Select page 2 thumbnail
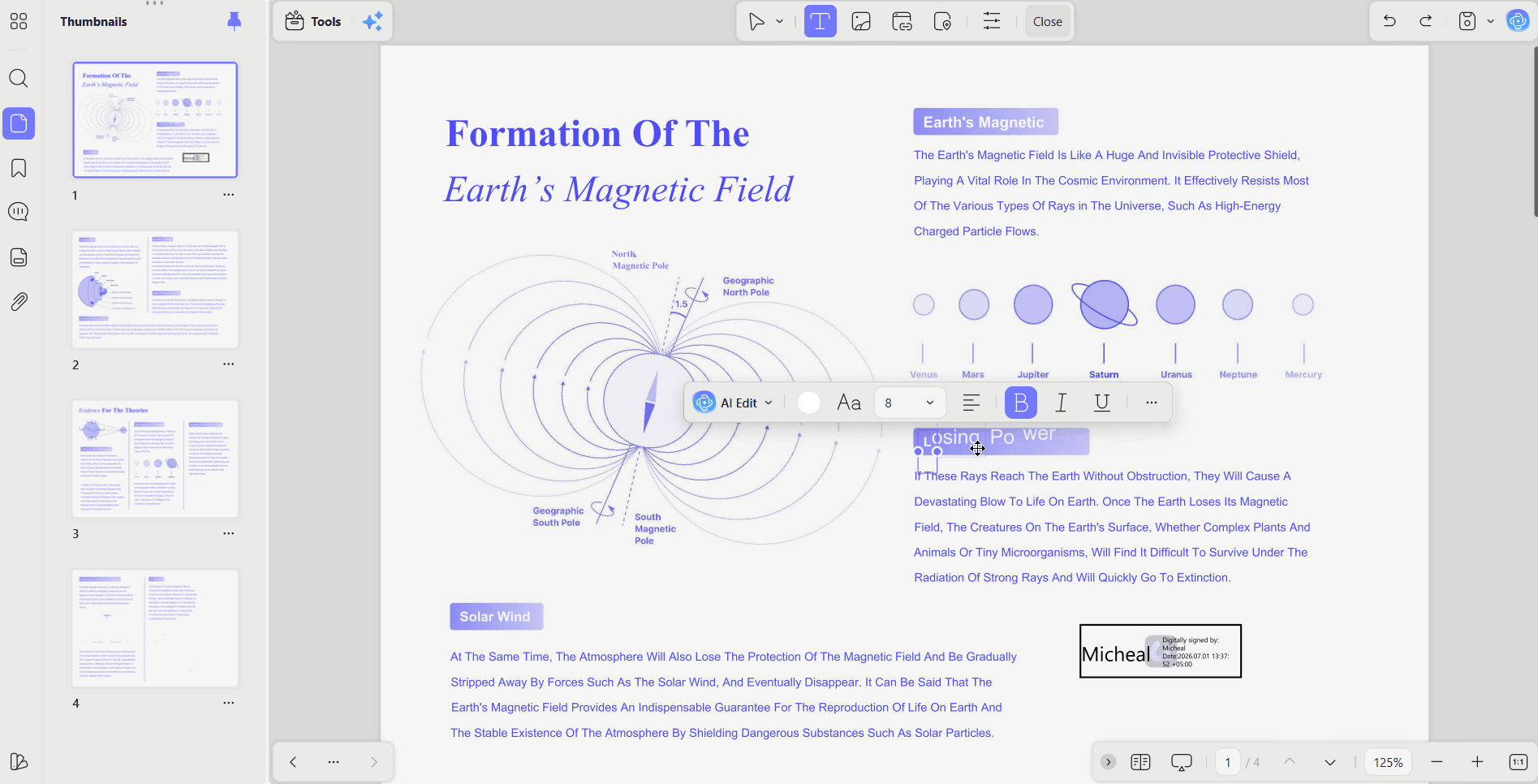Image resolution: width=1538 pixels, height=784 pixels. coord(155,289)
